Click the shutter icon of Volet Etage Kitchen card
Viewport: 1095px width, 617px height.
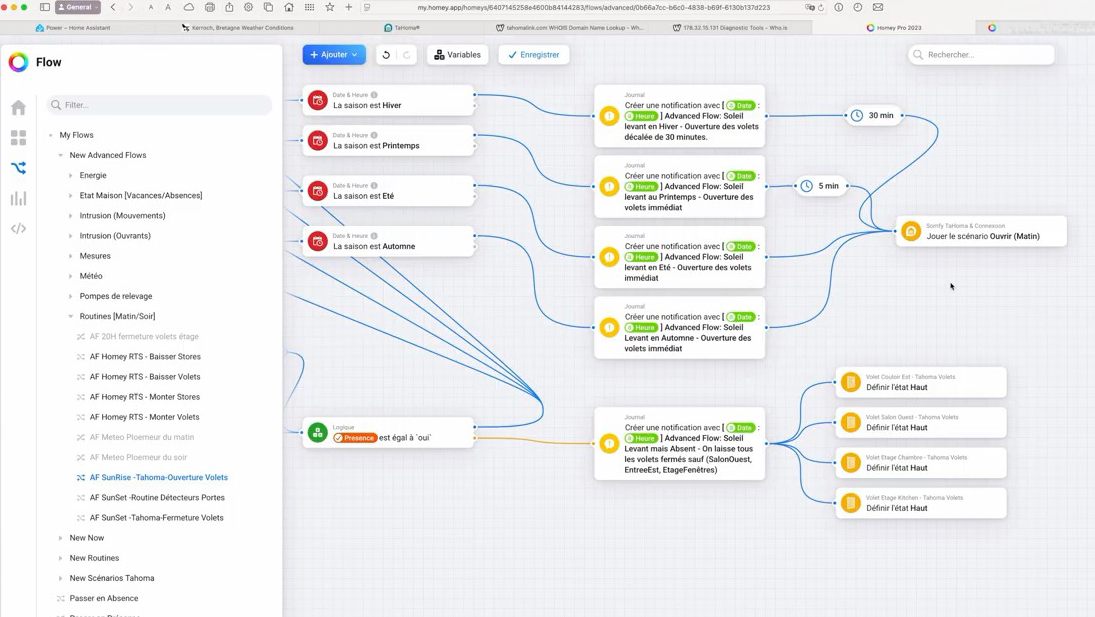[851, 503]
